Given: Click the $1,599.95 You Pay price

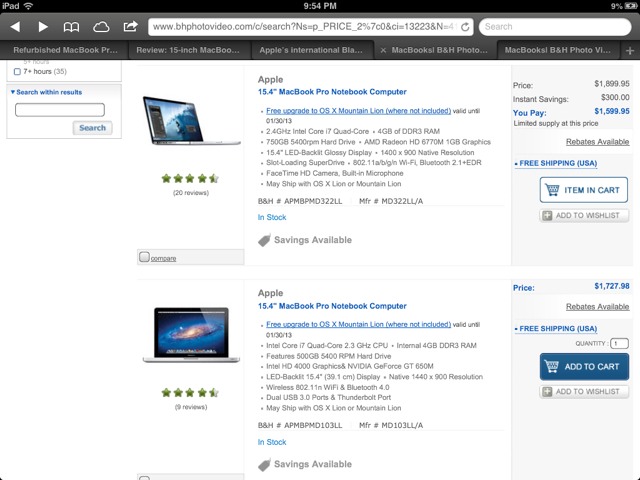Looking at the screenshot, I should 612,111.
